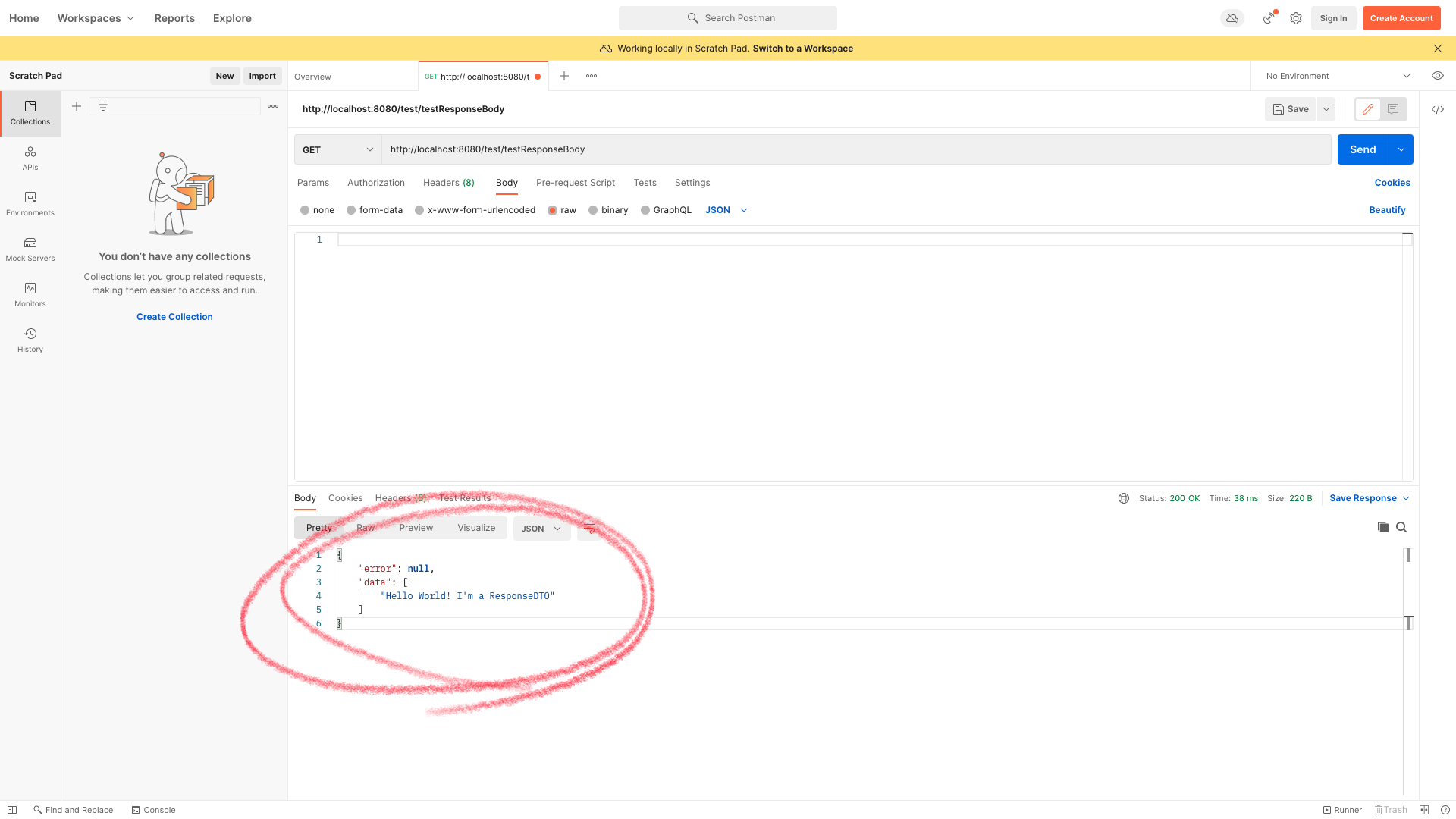Expand the request body JSON format dropdown
The image size is (1456, 819).
[x=726, y=210]
